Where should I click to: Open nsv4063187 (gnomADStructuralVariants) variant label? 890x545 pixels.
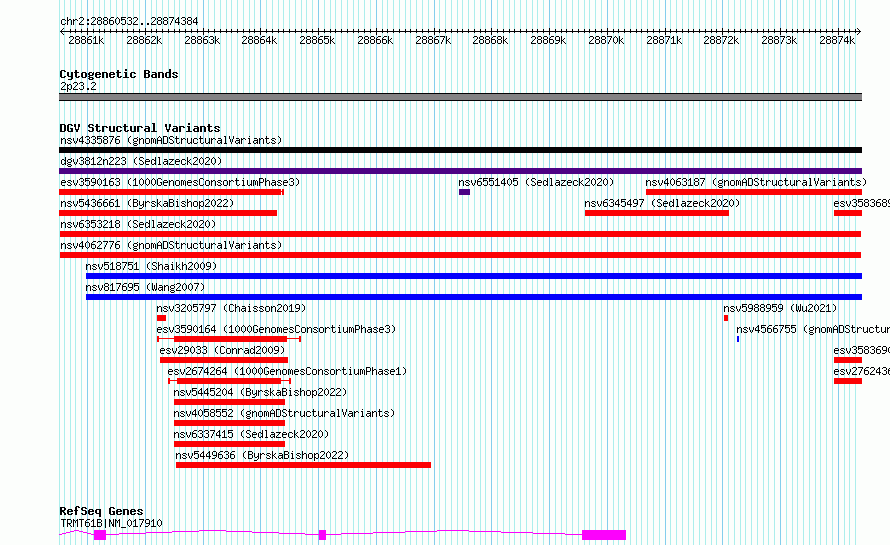pyautogui.click(x=756, y=182)
